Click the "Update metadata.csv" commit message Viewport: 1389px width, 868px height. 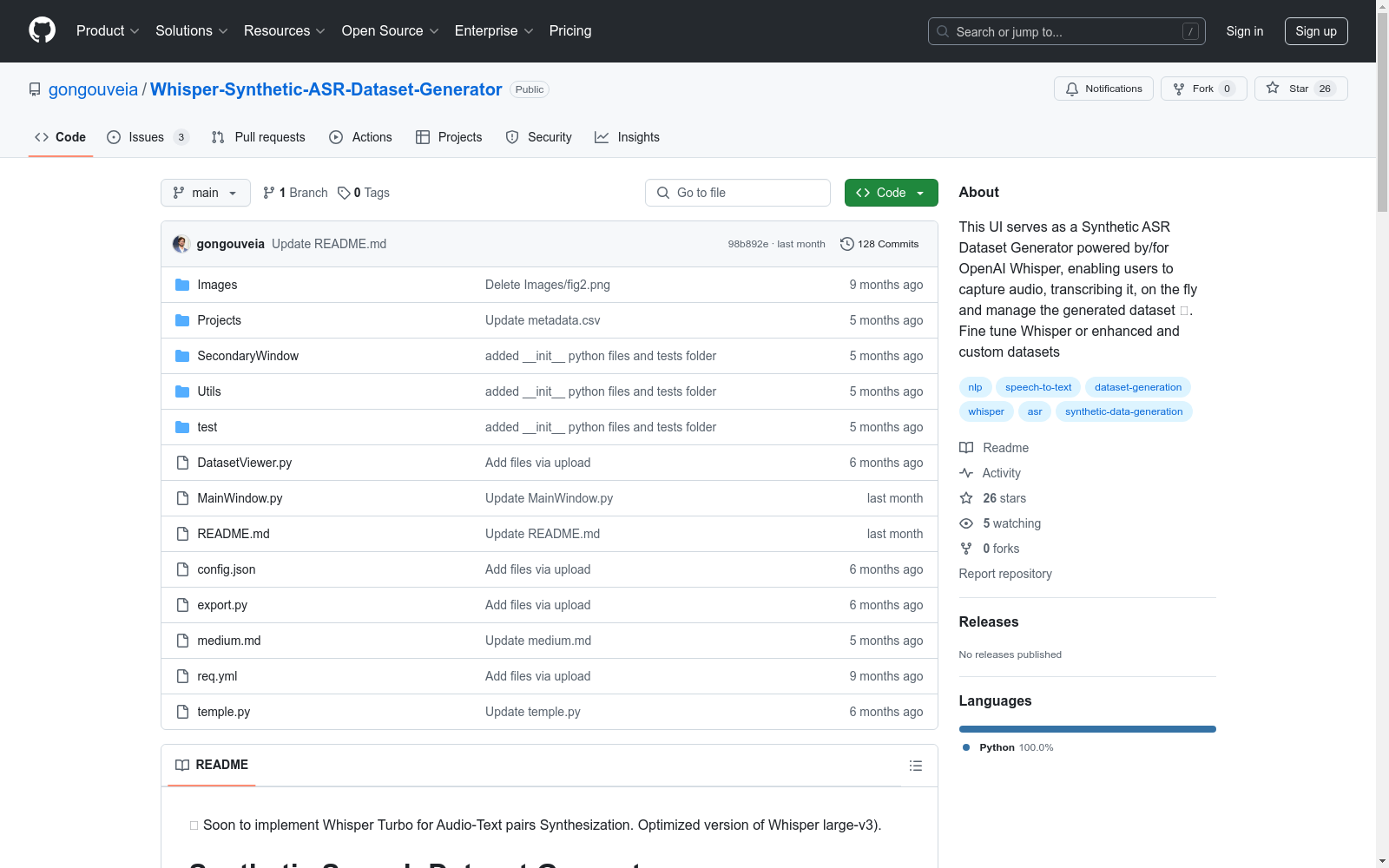point(543,320)
